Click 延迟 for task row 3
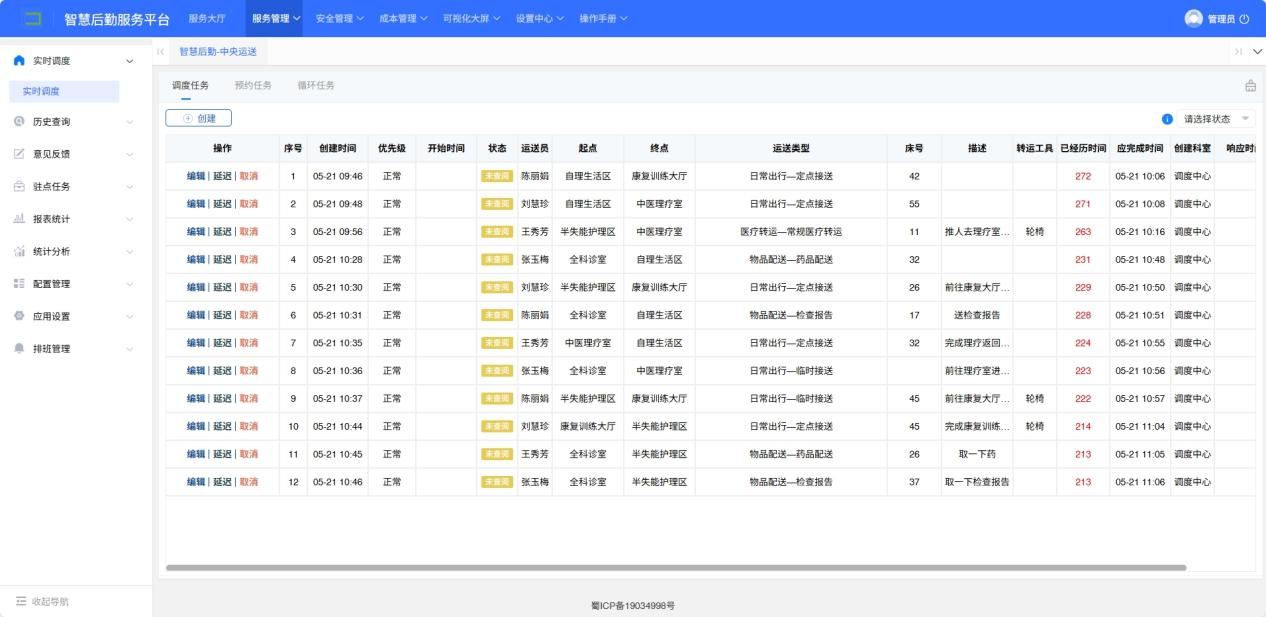Viewport: 1266px width, 617px height. 222,231
